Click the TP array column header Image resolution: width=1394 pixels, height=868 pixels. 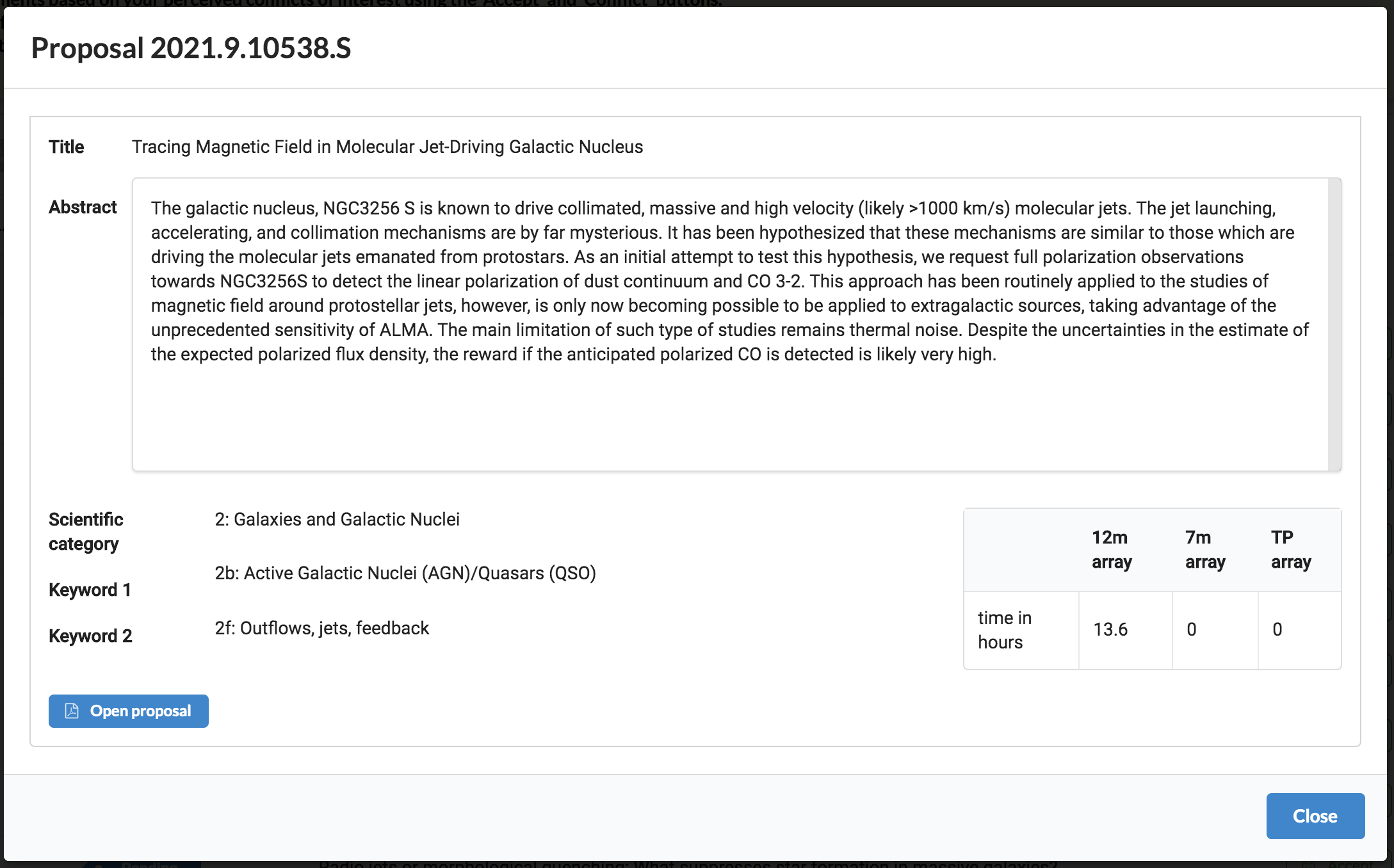(1290, 550)
